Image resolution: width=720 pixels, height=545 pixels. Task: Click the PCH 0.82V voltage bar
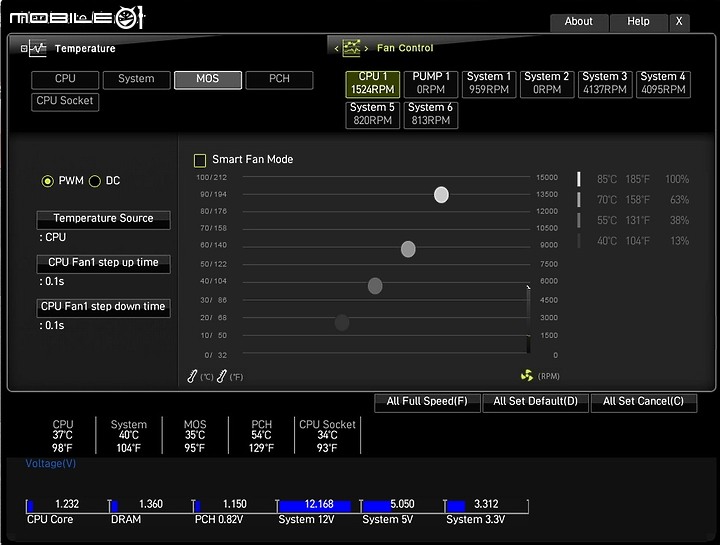point(234,506)
